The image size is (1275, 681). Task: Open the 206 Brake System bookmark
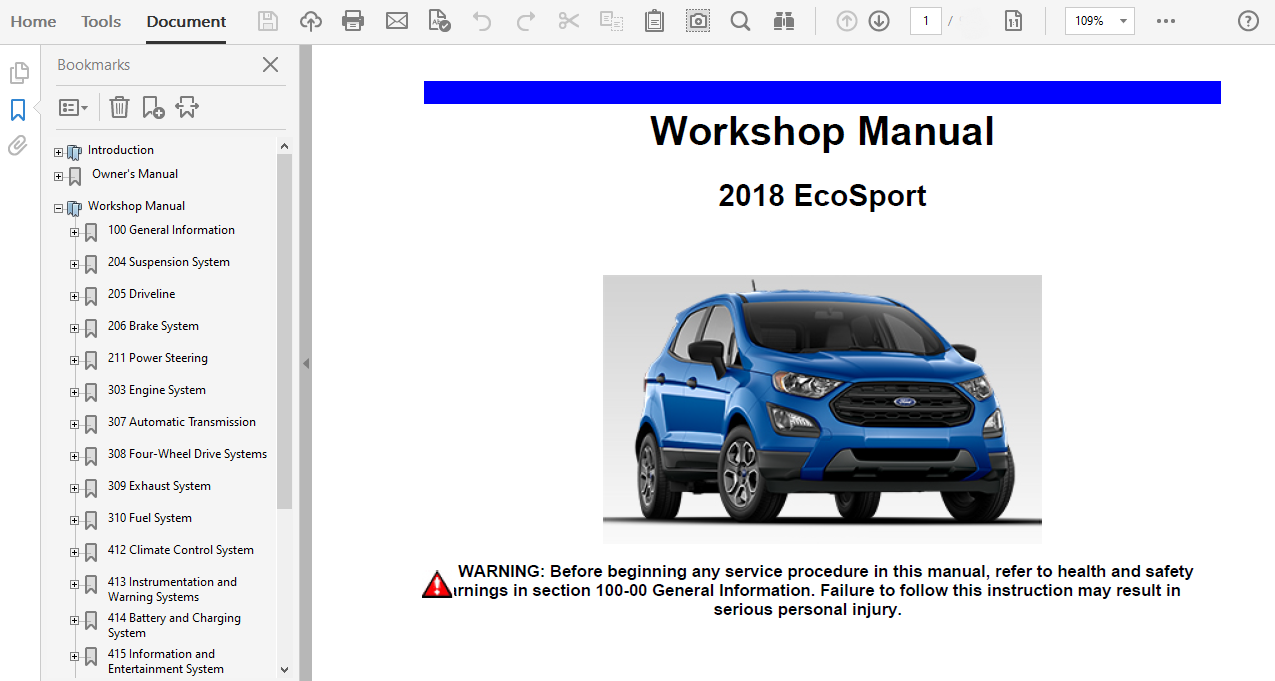[153, 326]
